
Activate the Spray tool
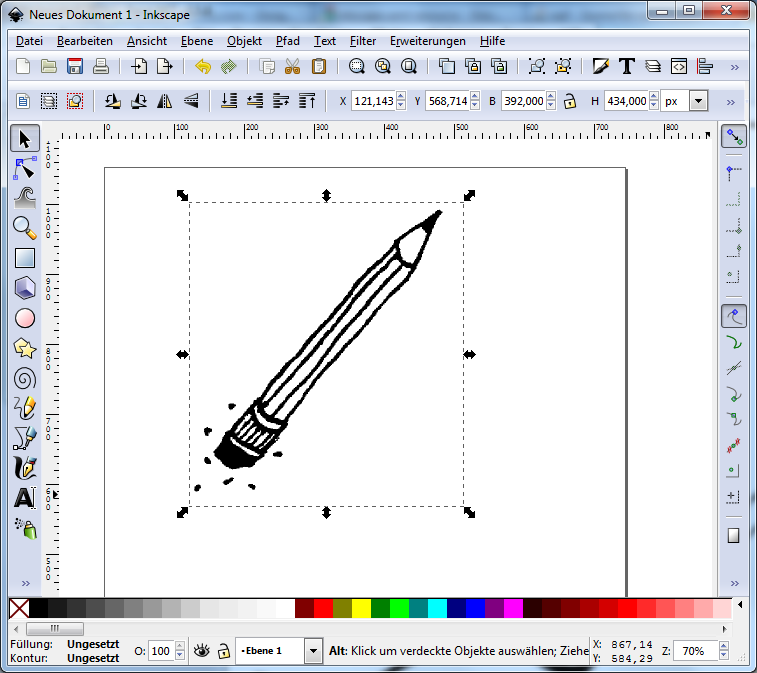click(x=26, y=529)
